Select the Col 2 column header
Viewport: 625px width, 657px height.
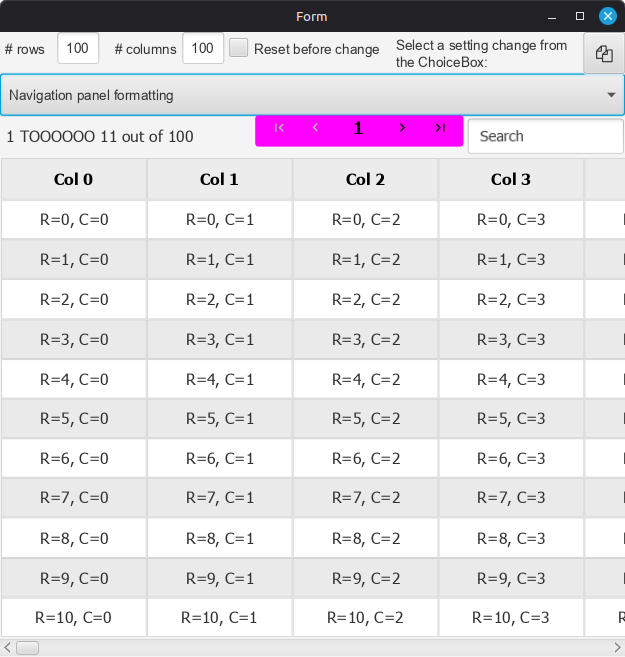coord(365,179)
